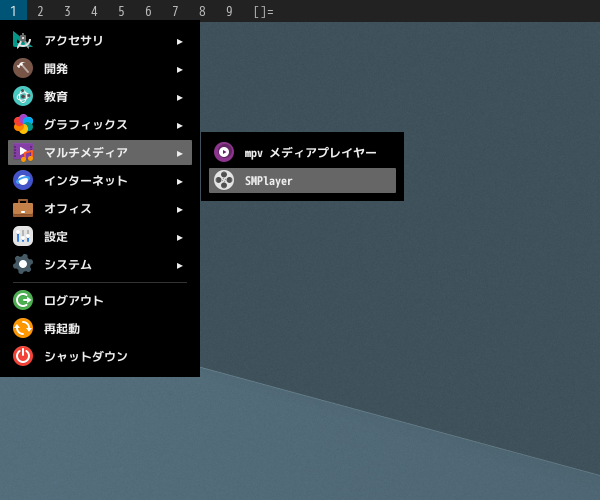Switch to workspace tag 9
This screenshot has width=600, height=500.
pyautogui.click(x=229, y=11)
